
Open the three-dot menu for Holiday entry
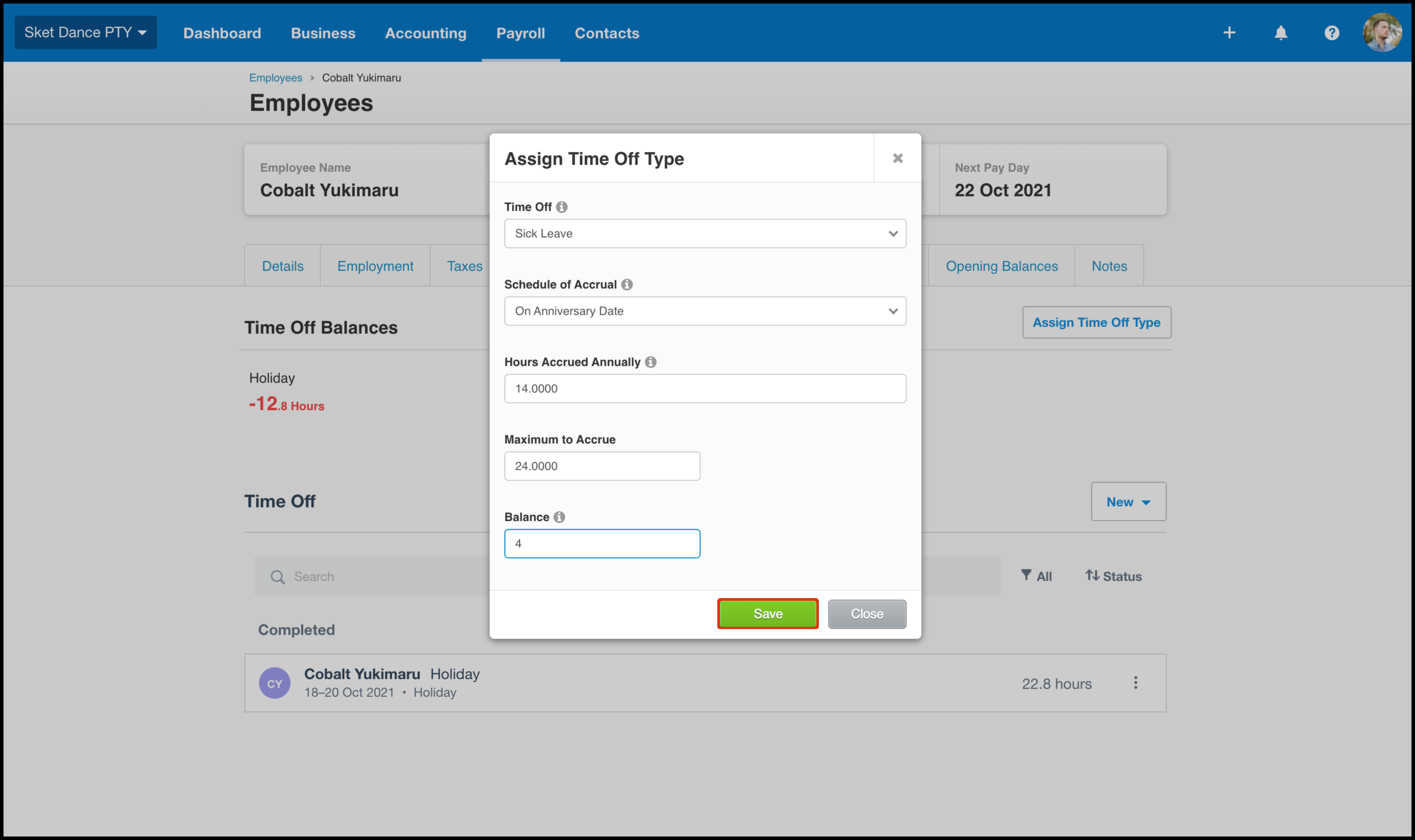pyautogui.click(x=1135, y=683)
